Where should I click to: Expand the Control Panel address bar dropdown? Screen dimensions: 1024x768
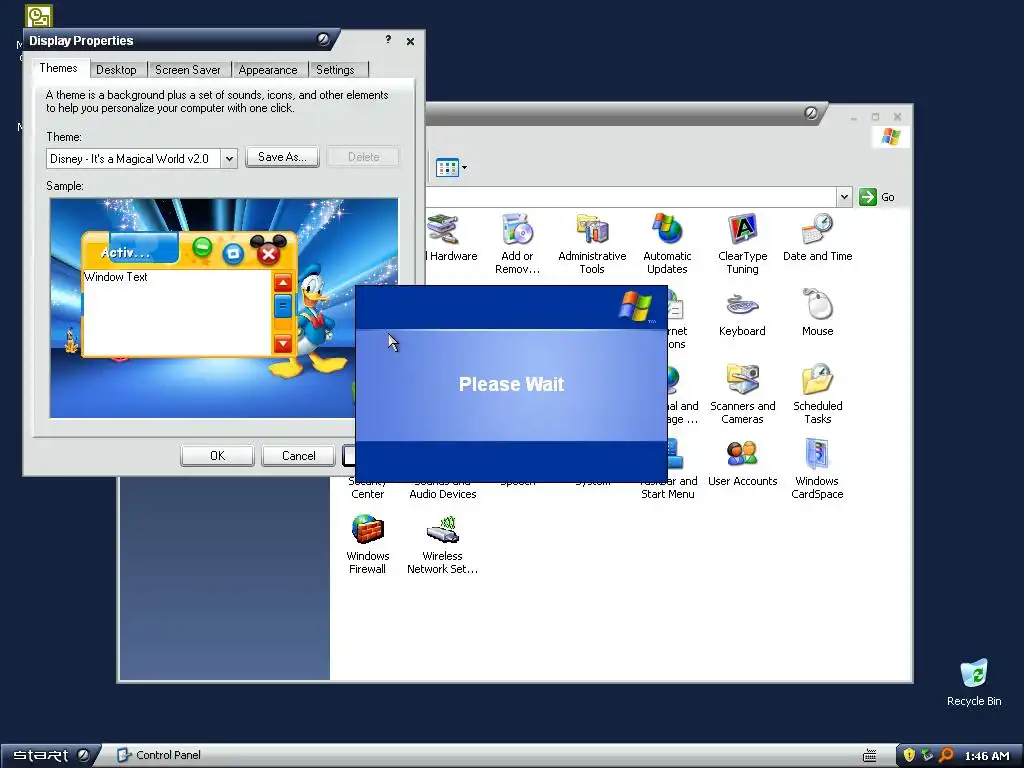click(x=844, y=197)
